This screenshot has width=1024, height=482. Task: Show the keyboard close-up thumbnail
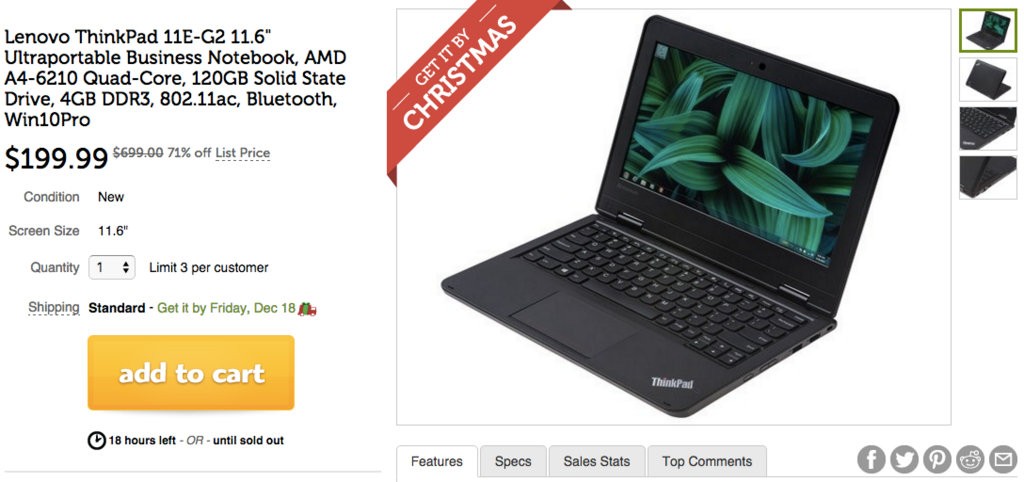click(987, 129)
